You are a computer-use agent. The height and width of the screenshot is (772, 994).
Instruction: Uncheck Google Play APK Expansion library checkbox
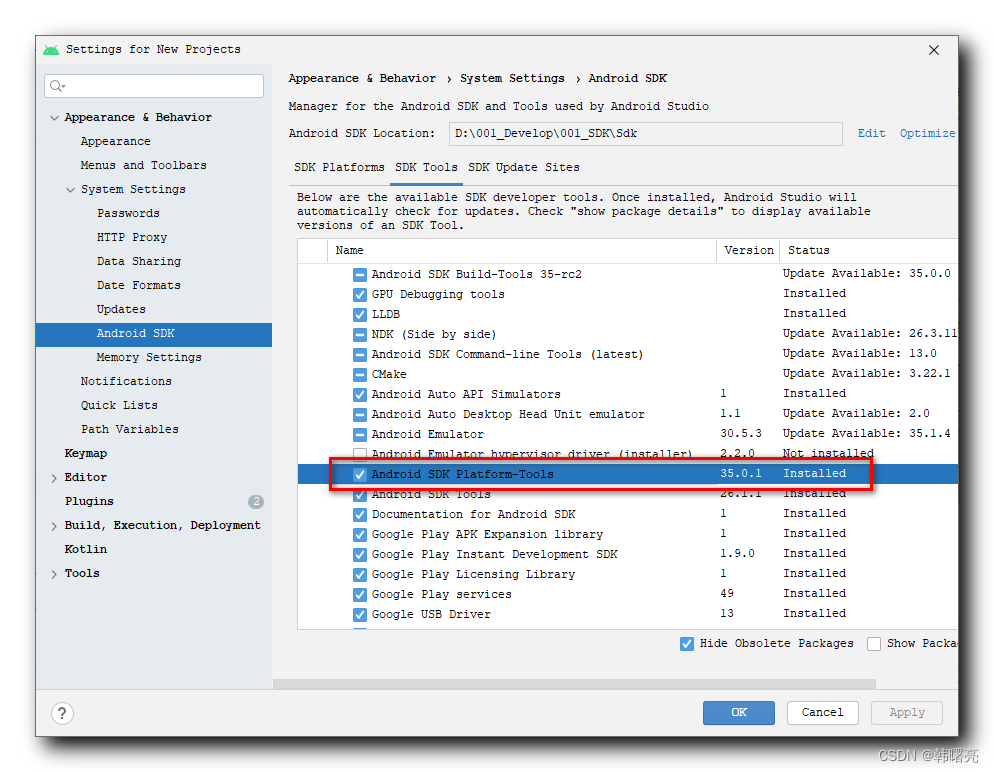359,534
